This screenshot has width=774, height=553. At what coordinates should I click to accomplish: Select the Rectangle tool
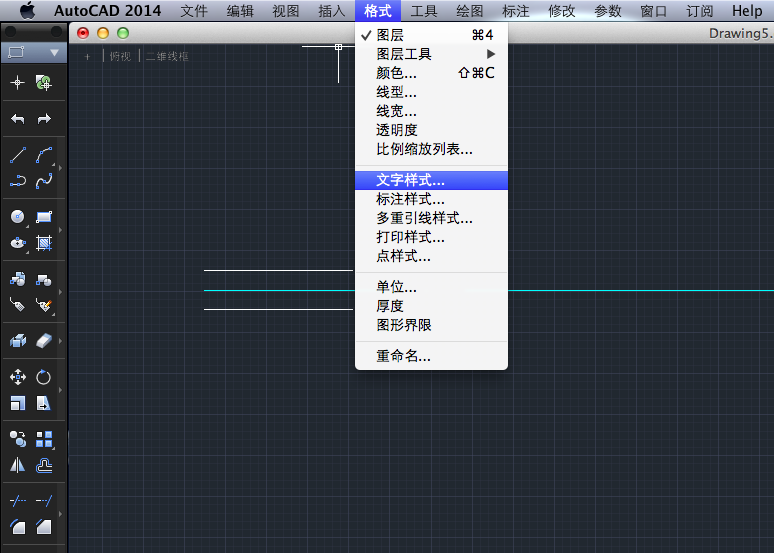[x=44, y=217]
